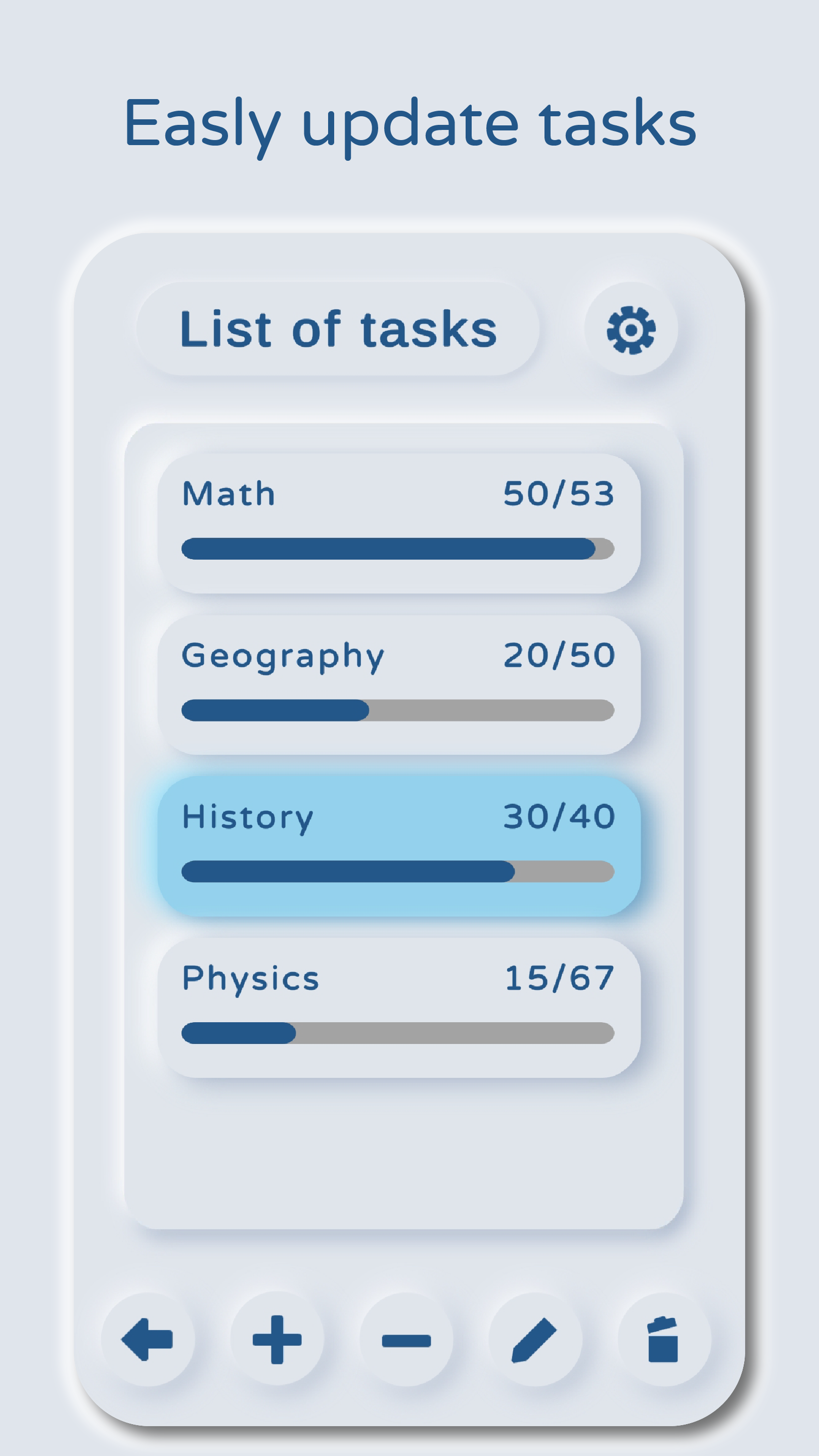Edit the selected task with pencil icon
The image size is (819, 1456).
535,1339
